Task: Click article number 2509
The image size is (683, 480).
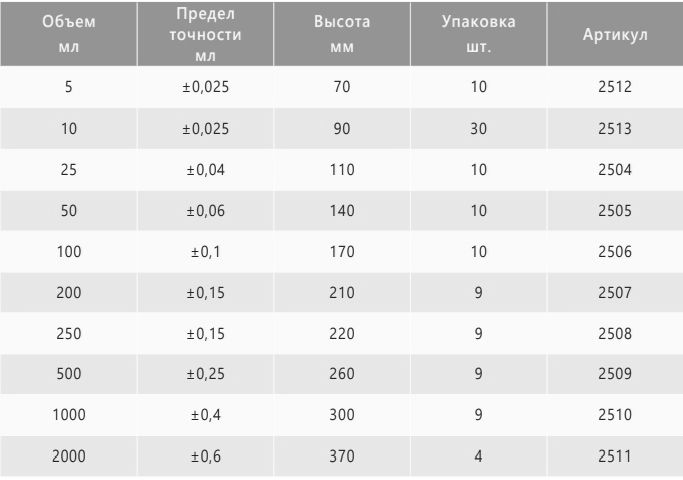Action: [x=615, y=374]
